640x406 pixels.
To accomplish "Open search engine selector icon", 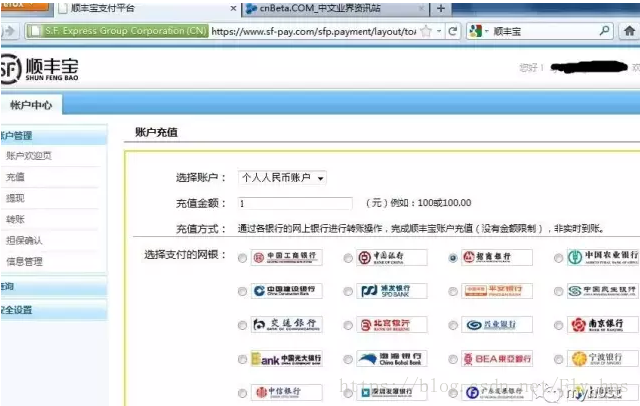I will tap(476, 31).
